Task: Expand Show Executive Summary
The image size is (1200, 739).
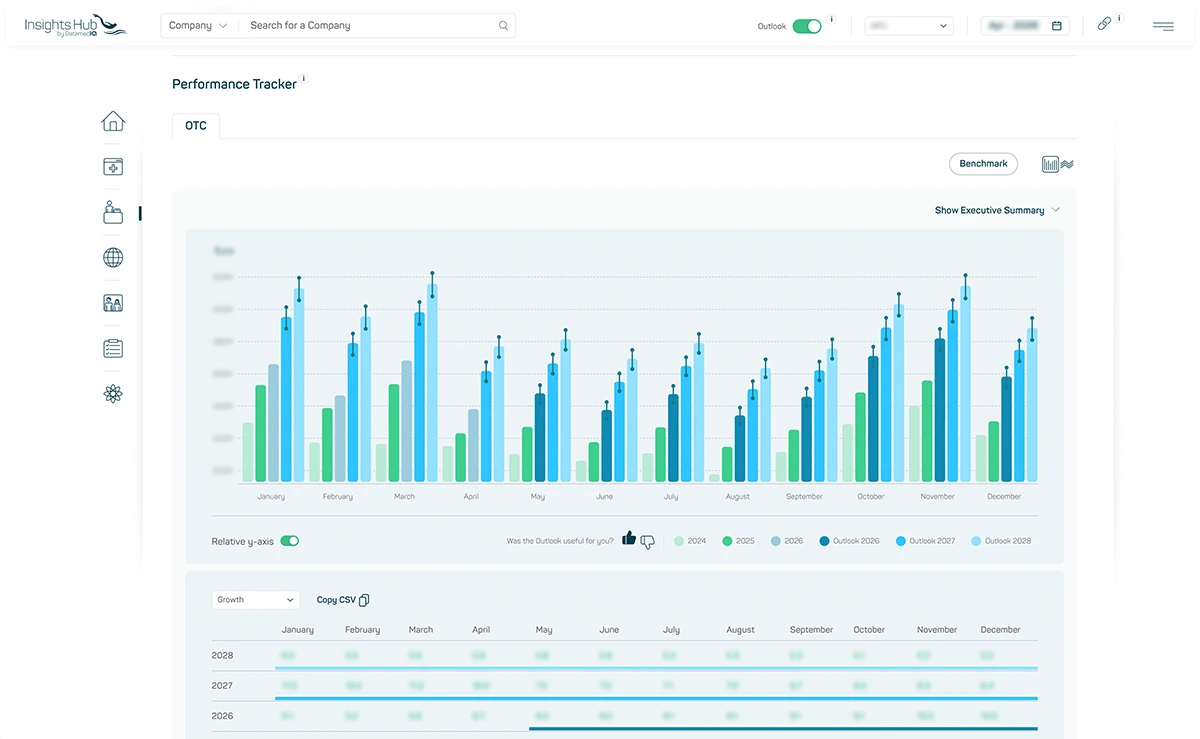Action: [x=997, y=210]
